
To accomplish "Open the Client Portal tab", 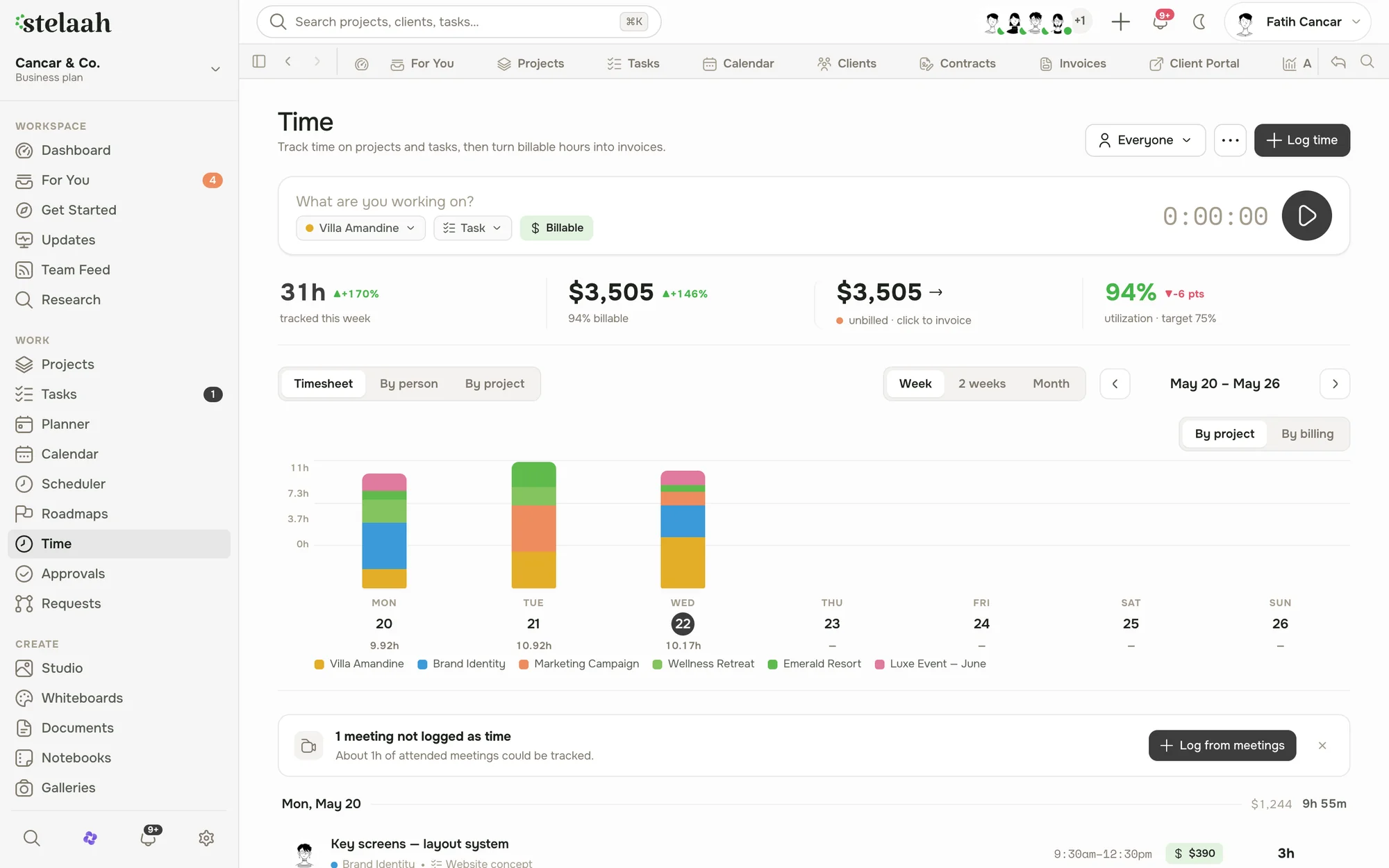I will pos(1194,64).
